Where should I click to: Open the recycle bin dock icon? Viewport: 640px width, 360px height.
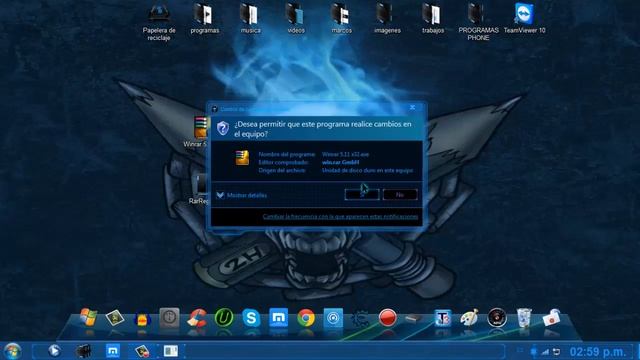[x=524, y=318]
